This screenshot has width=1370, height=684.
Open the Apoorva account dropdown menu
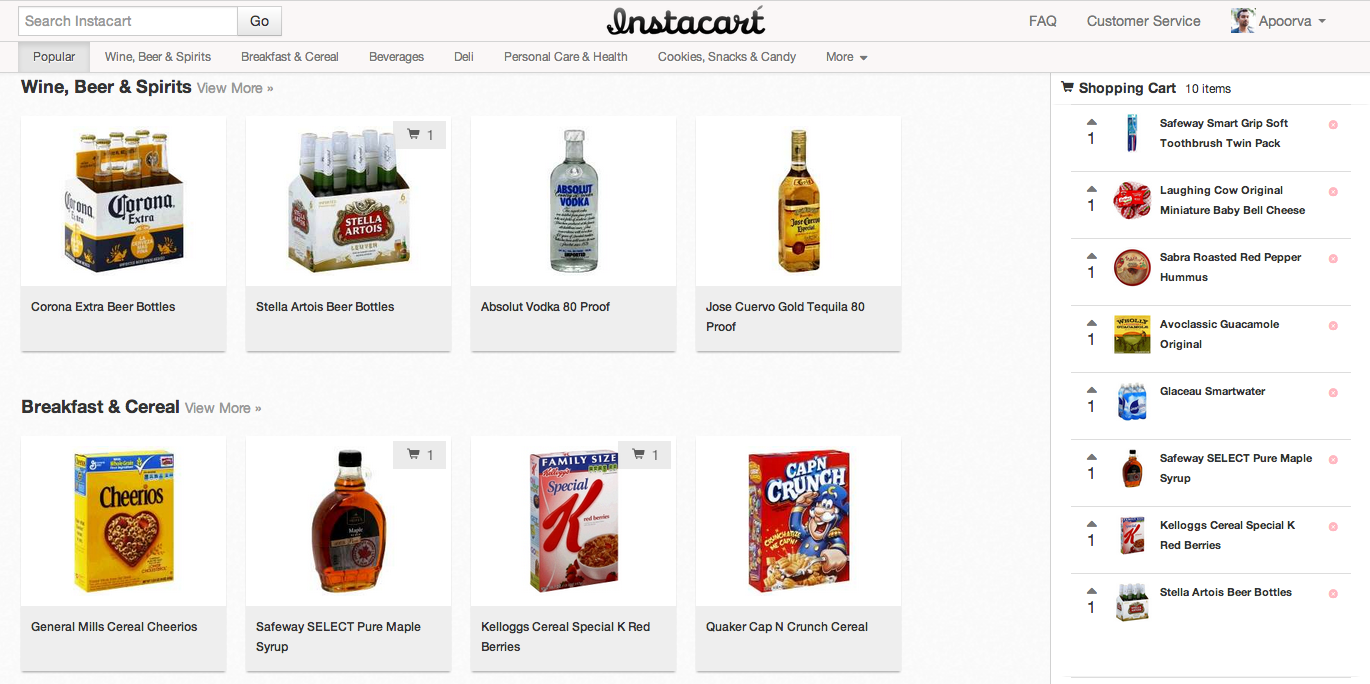click(1279, 21)
